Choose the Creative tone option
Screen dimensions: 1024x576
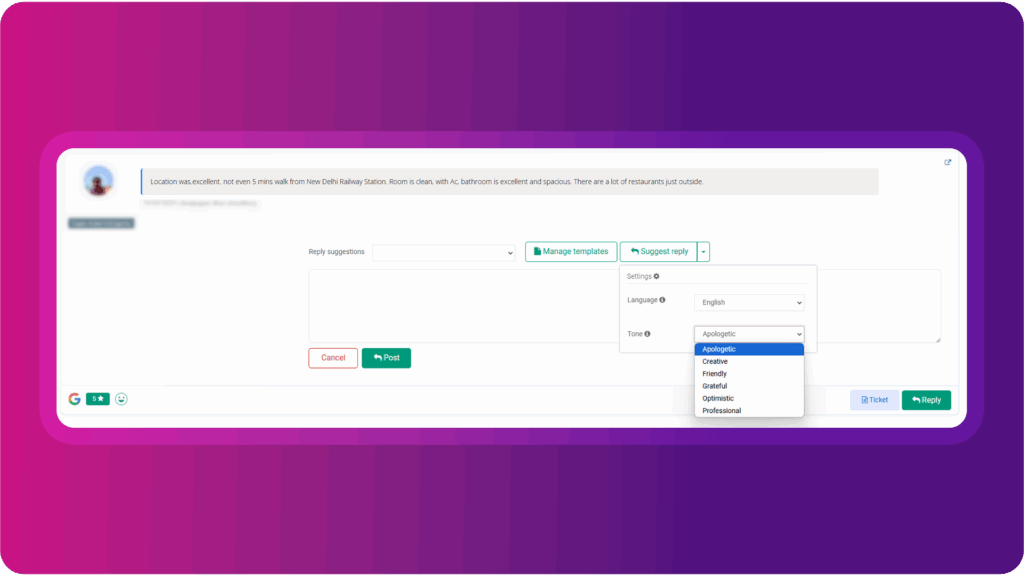pyautogui.click(x=749, y=361)
